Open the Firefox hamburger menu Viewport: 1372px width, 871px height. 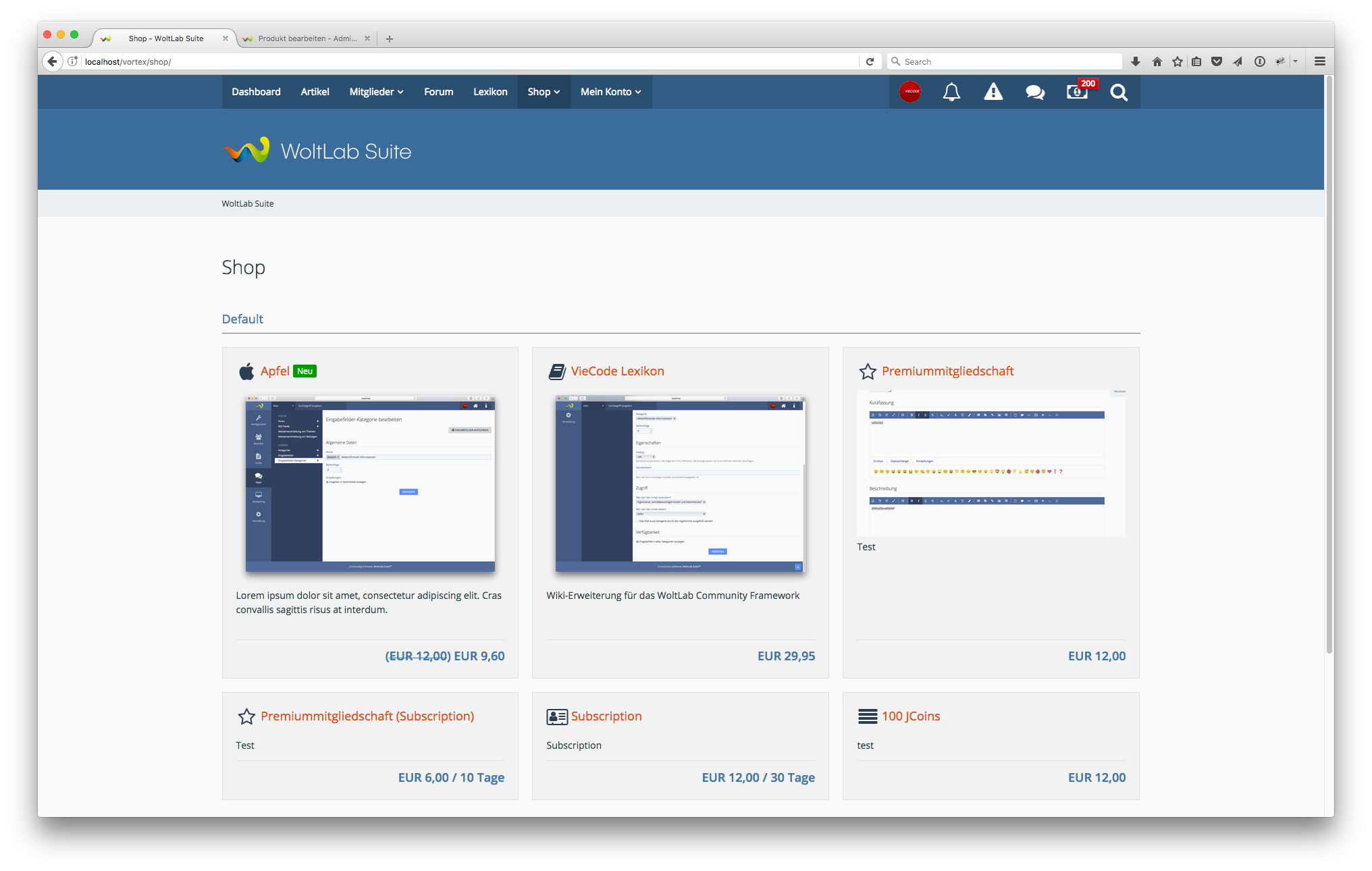[1319, 61]
